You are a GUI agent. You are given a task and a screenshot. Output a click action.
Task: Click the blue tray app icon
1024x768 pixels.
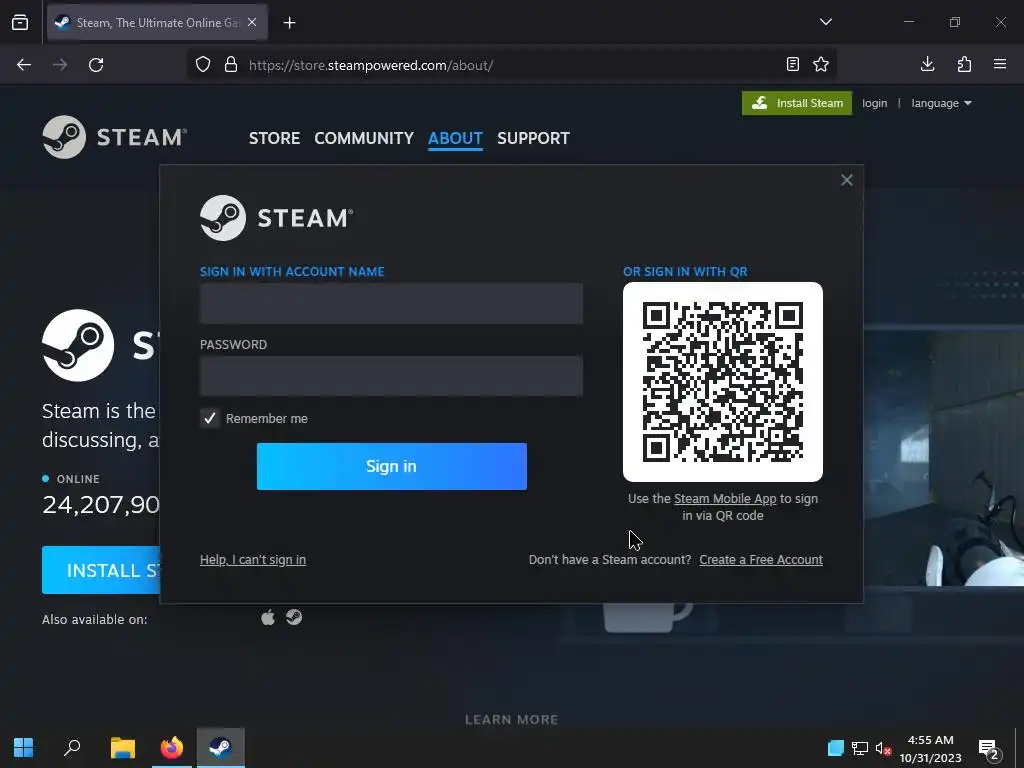pyautogui.click(x=835, y=748)
